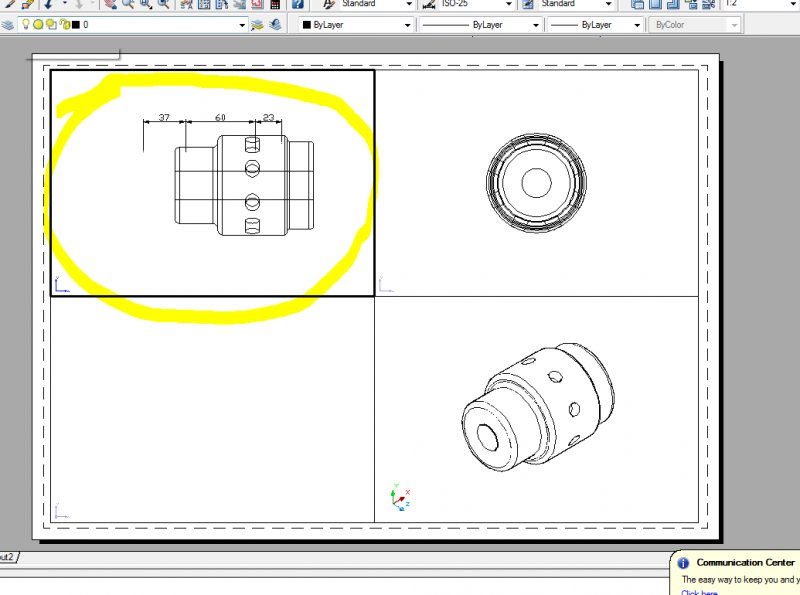Open the Markup Set Manager icon
The image size is (800, 595).
(x=257, y=4)
